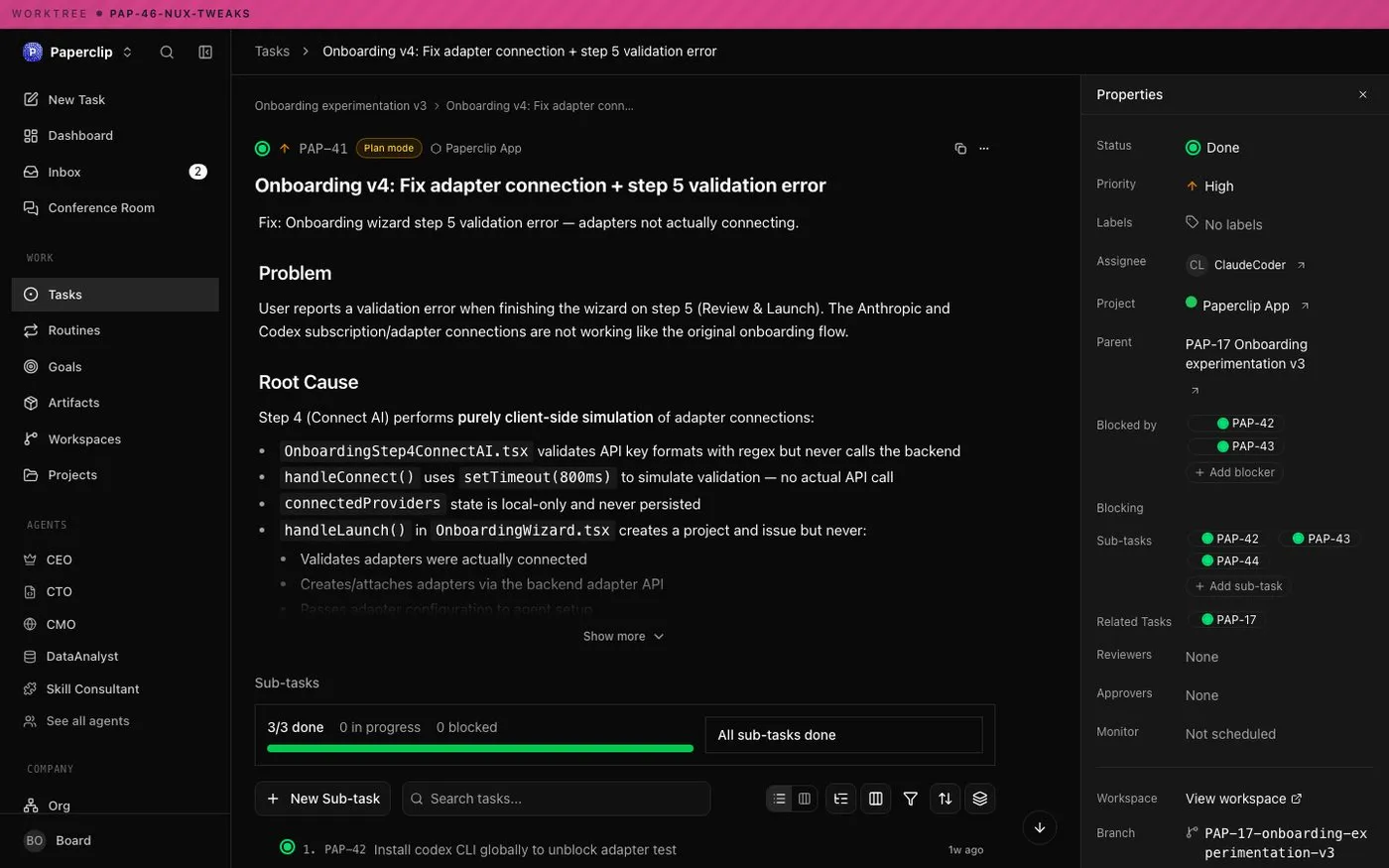Filter sub-tasks with the funnel icon
The width and height of the screenshot is (1389, 868).
[x=911, y=799]
